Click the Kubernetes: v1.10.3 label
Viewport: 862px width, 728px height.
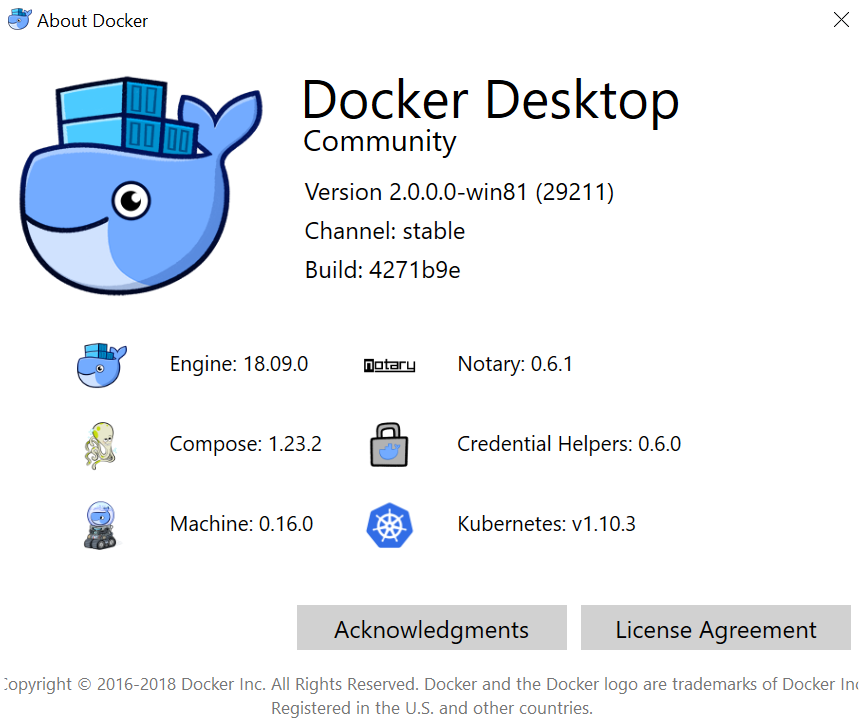(x=546, y=524)
